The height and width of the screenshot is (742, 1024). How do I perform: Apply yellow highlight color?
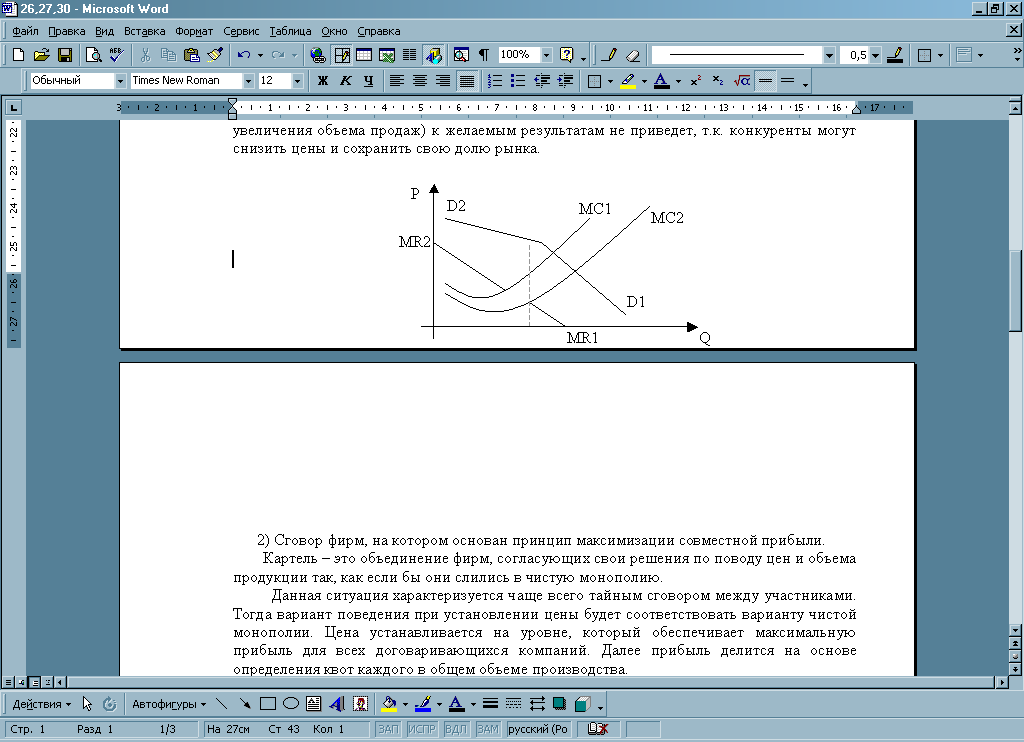628,81
